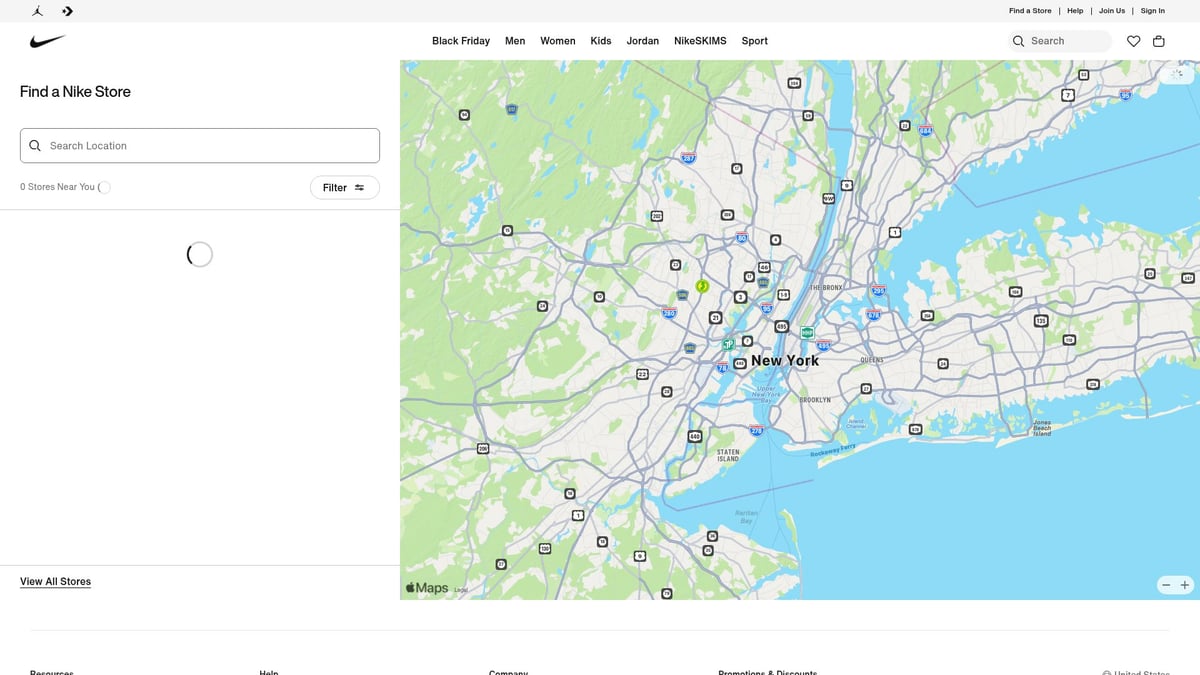Open the shopping bag icon
This screenshot has height=675, width=1200.
tap(1159, 41)
